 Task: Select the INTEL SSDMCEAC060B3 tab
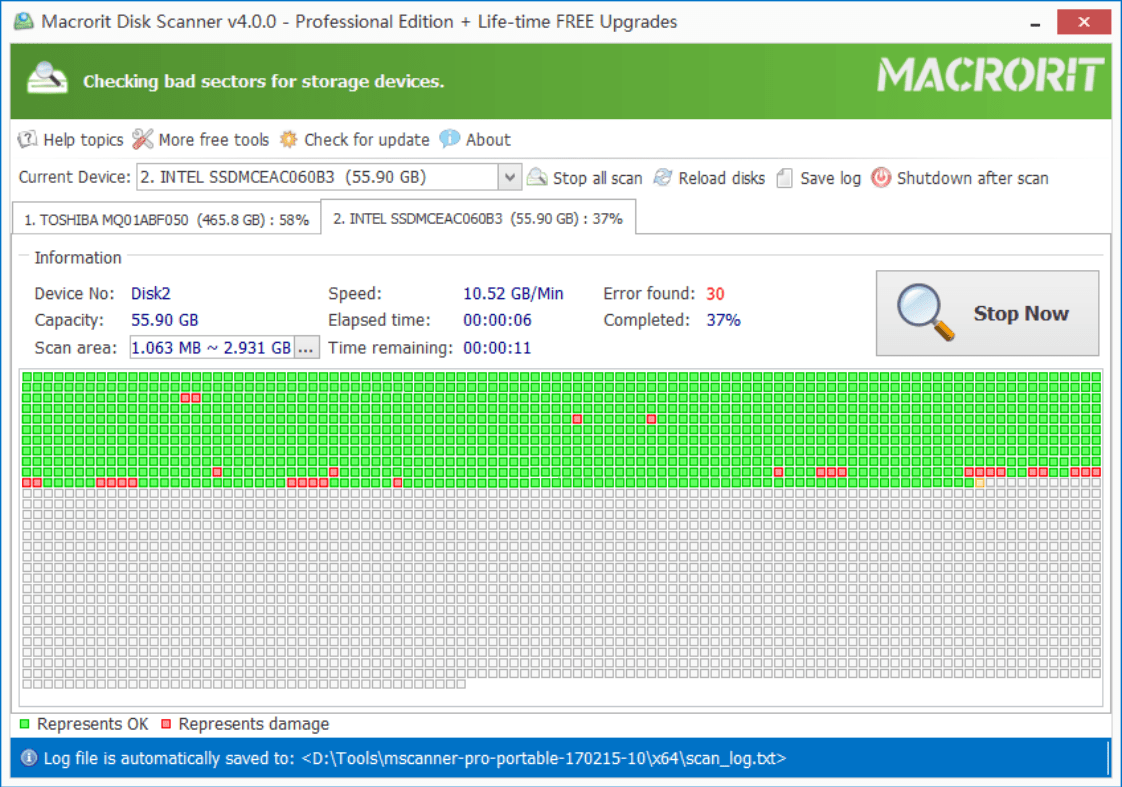click(478, 217)
